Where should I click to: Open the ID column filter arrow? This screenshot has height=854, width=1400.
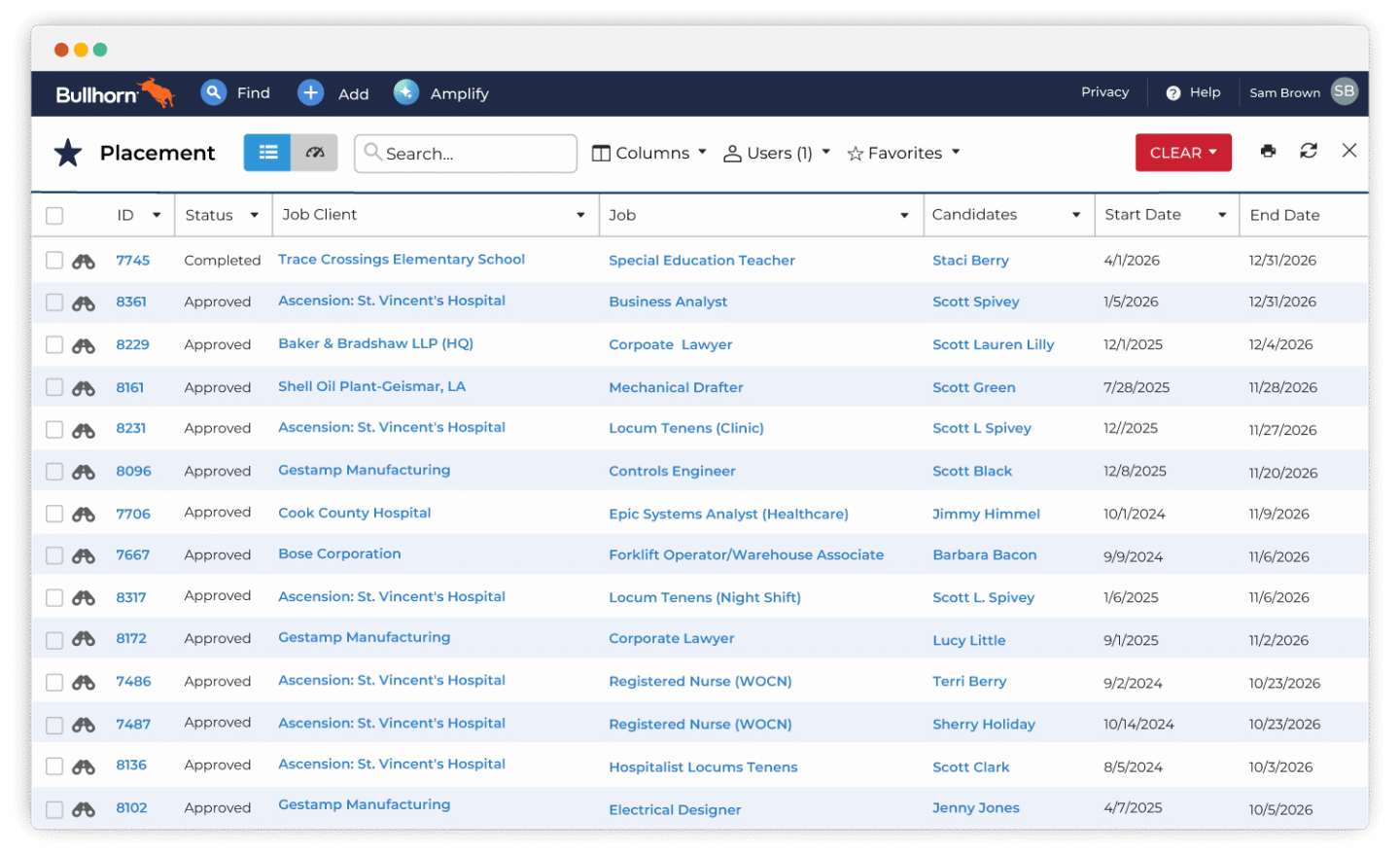pos(157,215)
